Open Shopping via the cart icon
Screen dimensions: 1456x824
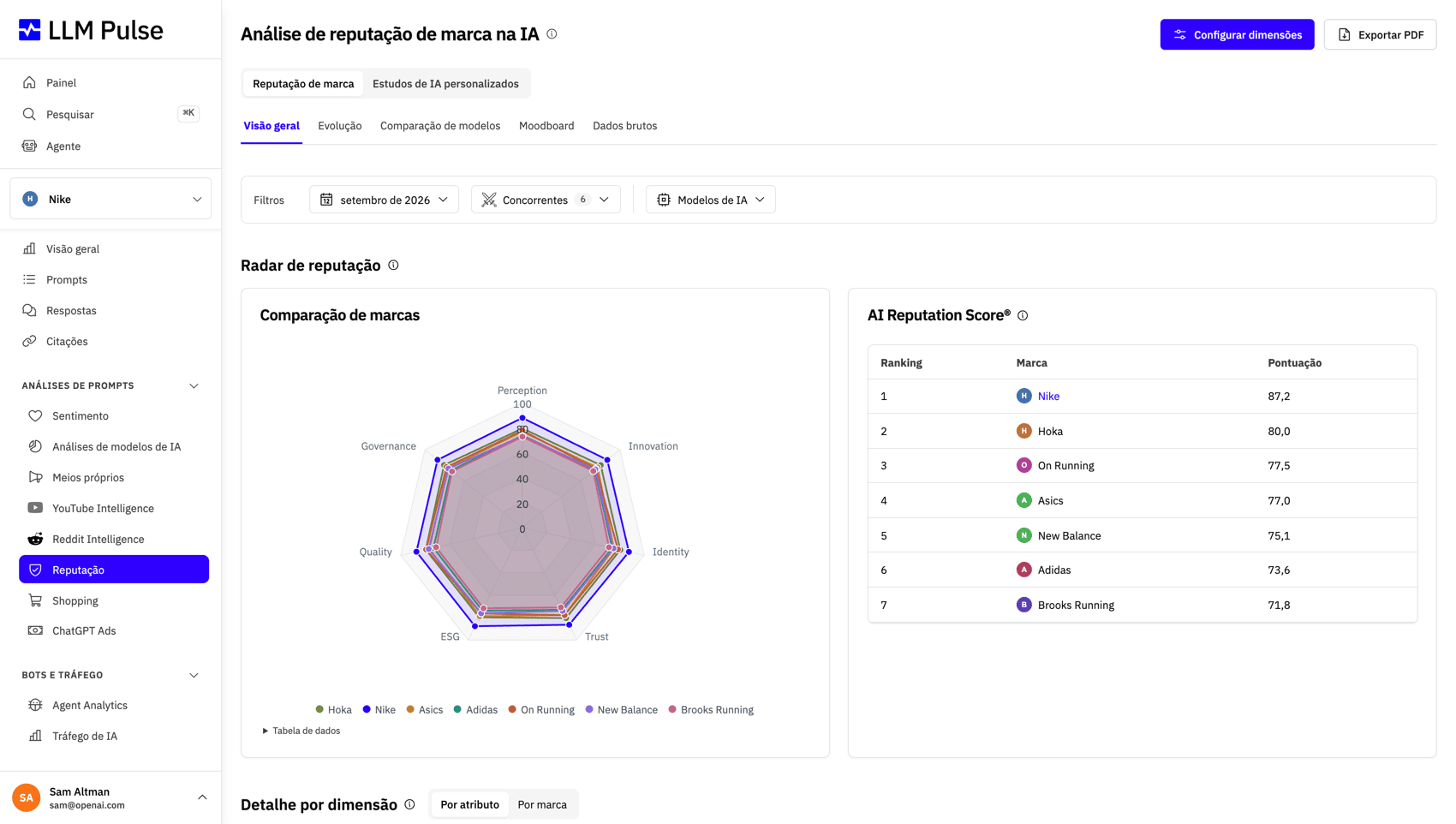point(35,600)
